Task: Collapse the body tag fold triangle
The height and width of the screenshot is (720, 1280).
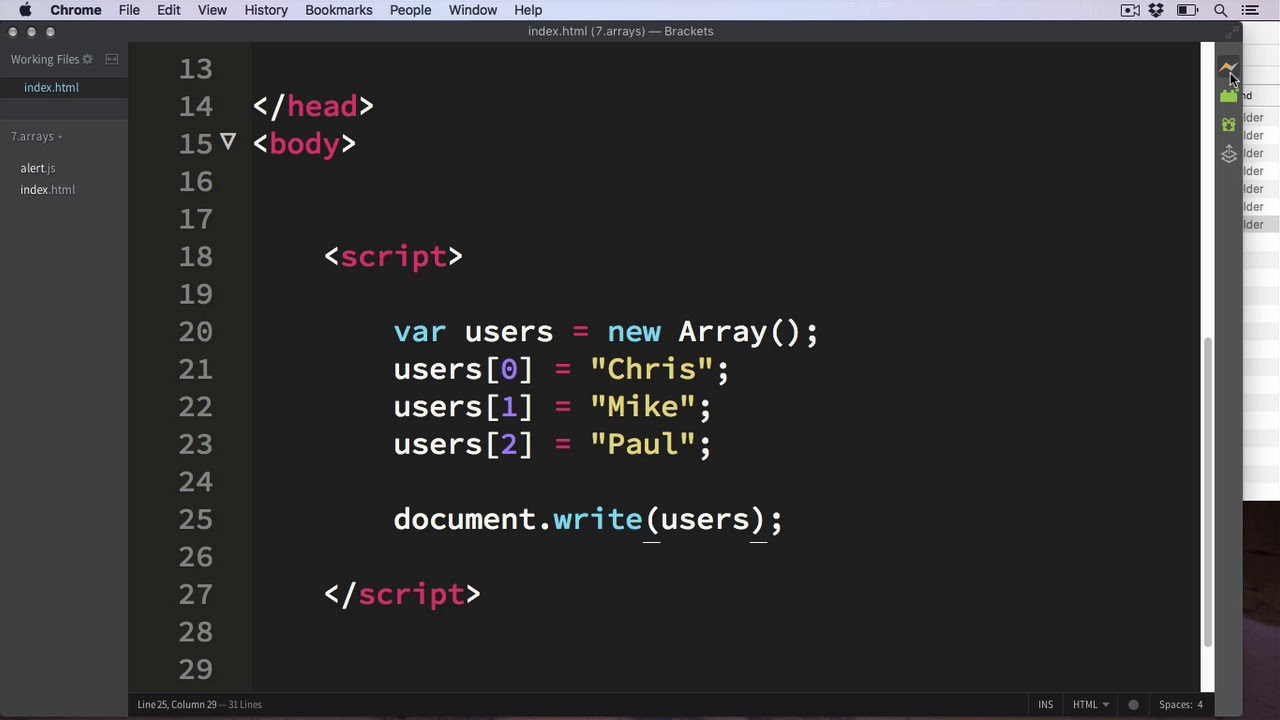Action: pyautogui.click(x=228, y=143)
